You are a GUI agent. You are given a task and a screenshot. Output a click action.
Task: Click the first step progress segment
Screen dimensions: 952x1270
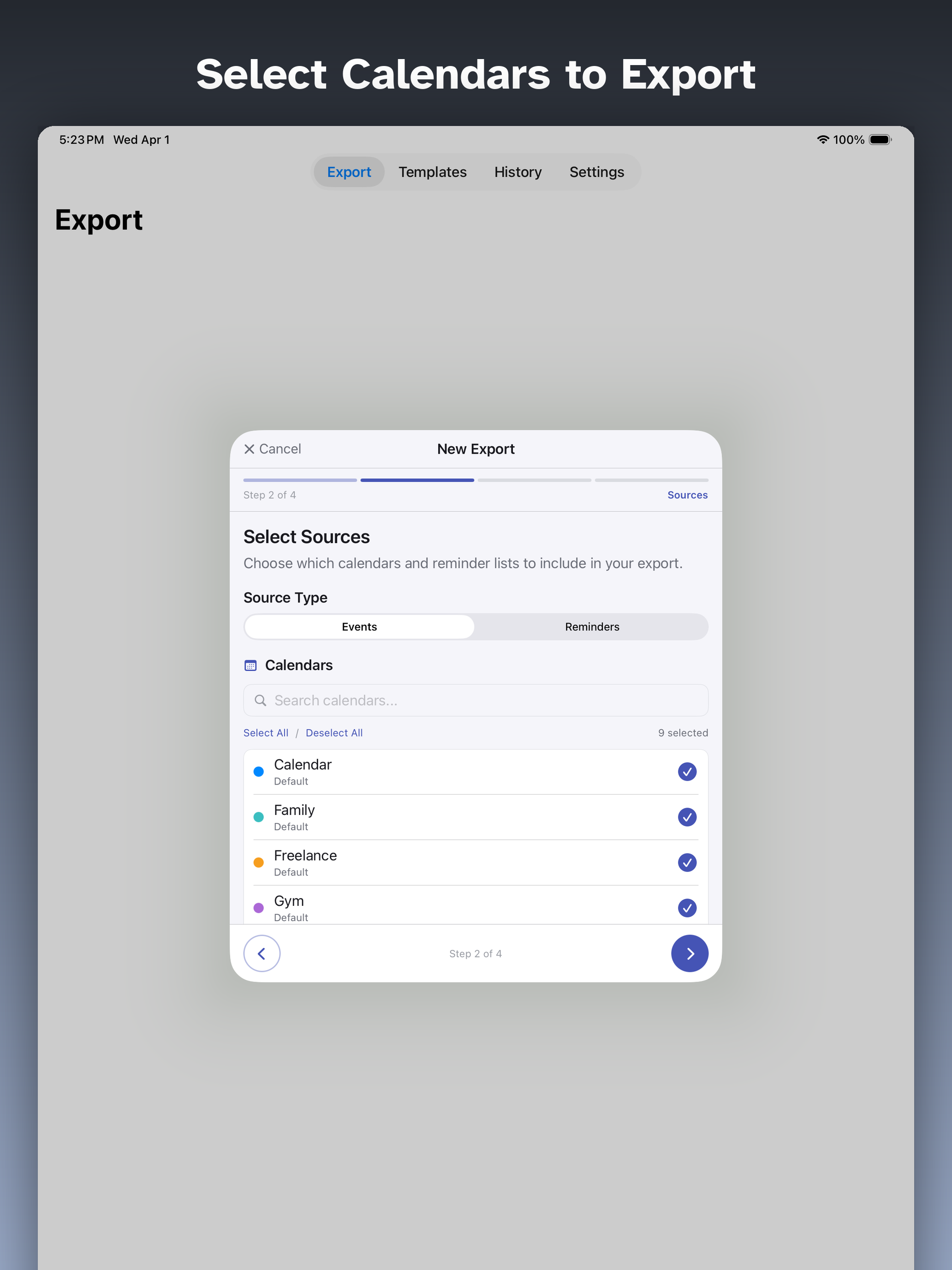(x=300, y=480)
